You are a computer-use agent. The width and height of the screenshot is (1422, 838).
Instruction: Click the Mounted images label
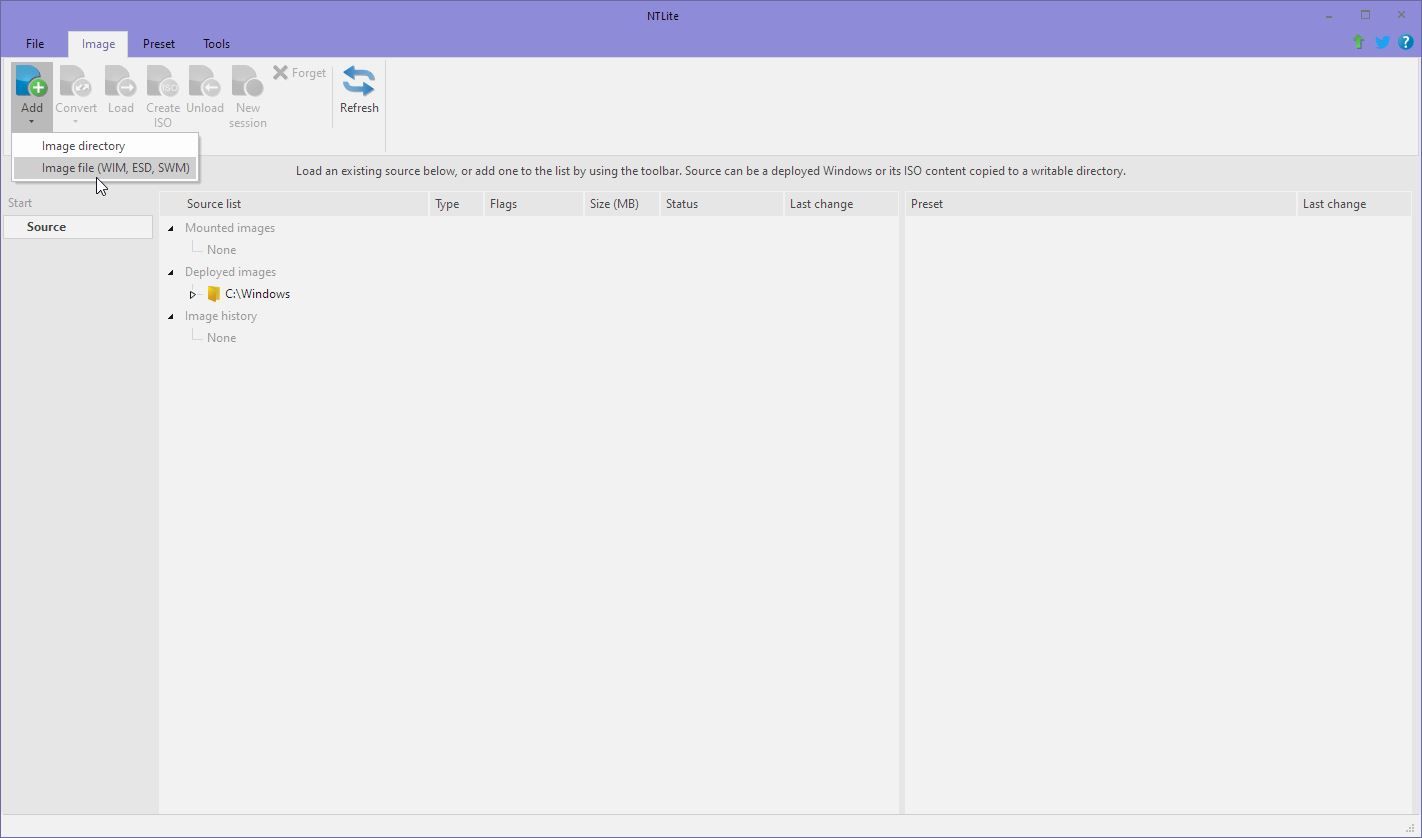point(230,228)
